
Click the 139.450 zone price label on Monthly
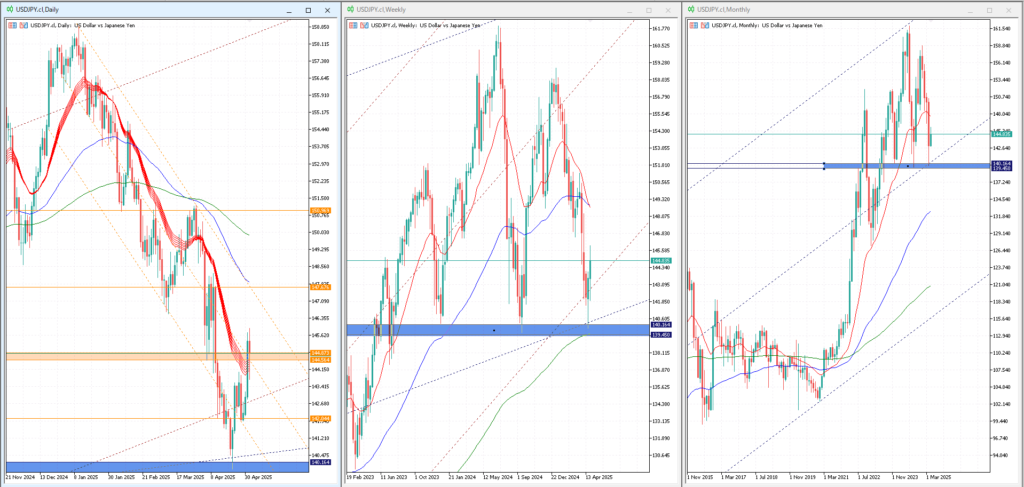coord(1002,168)
